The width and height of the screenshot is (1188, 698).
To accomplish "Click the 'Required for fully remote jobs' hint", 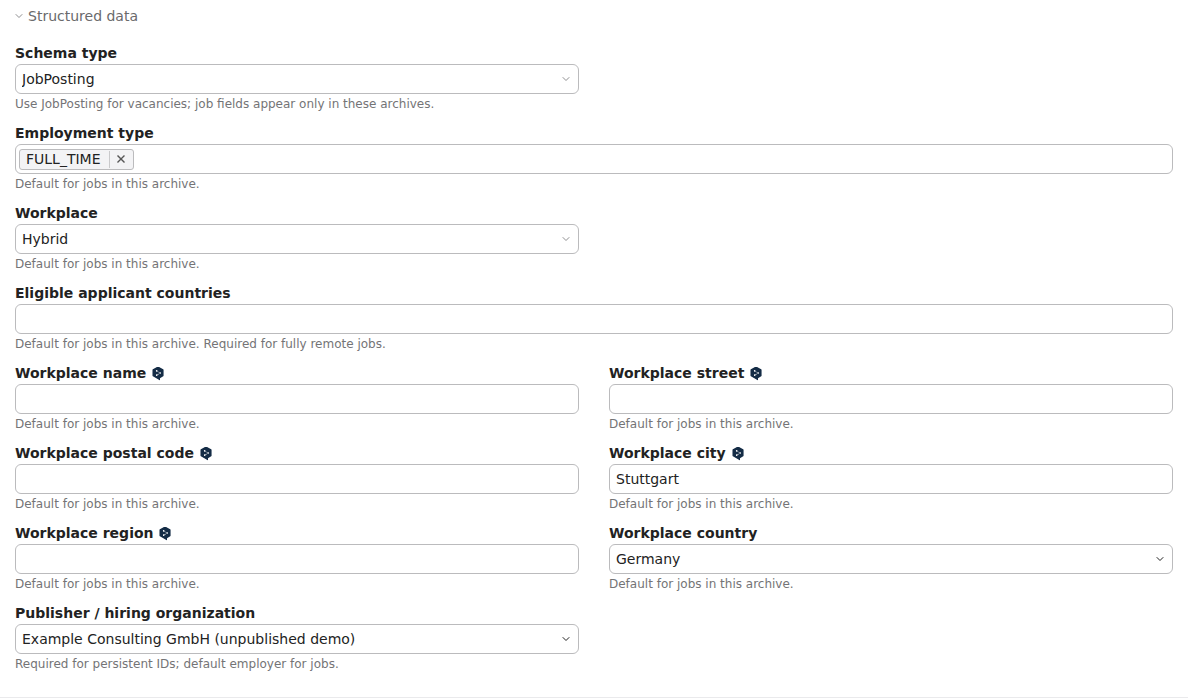I will coord(294,344).
